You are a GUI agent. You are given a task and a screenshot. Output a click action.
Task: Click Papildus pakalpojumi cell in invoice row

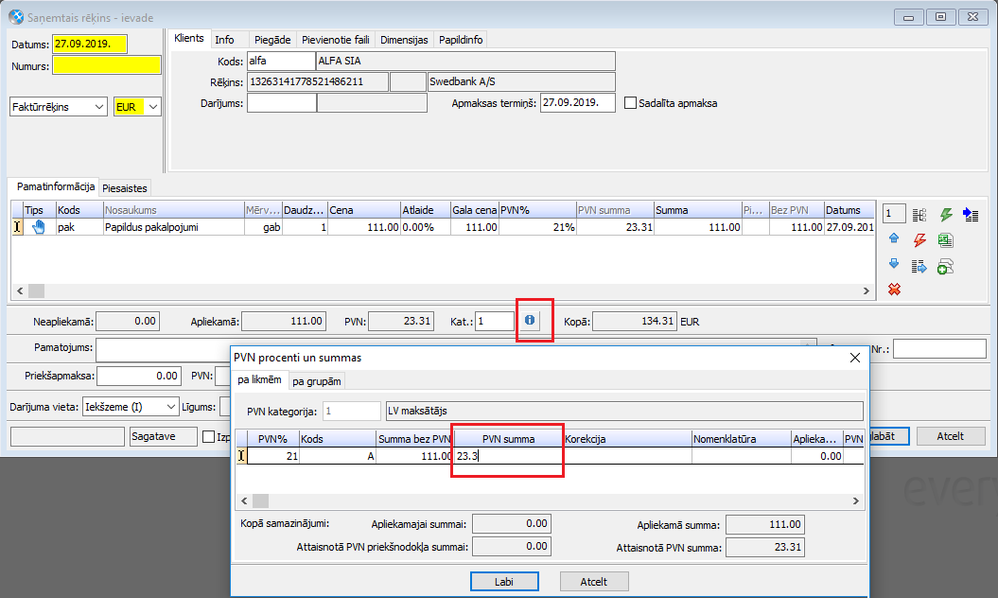[173, 227]
